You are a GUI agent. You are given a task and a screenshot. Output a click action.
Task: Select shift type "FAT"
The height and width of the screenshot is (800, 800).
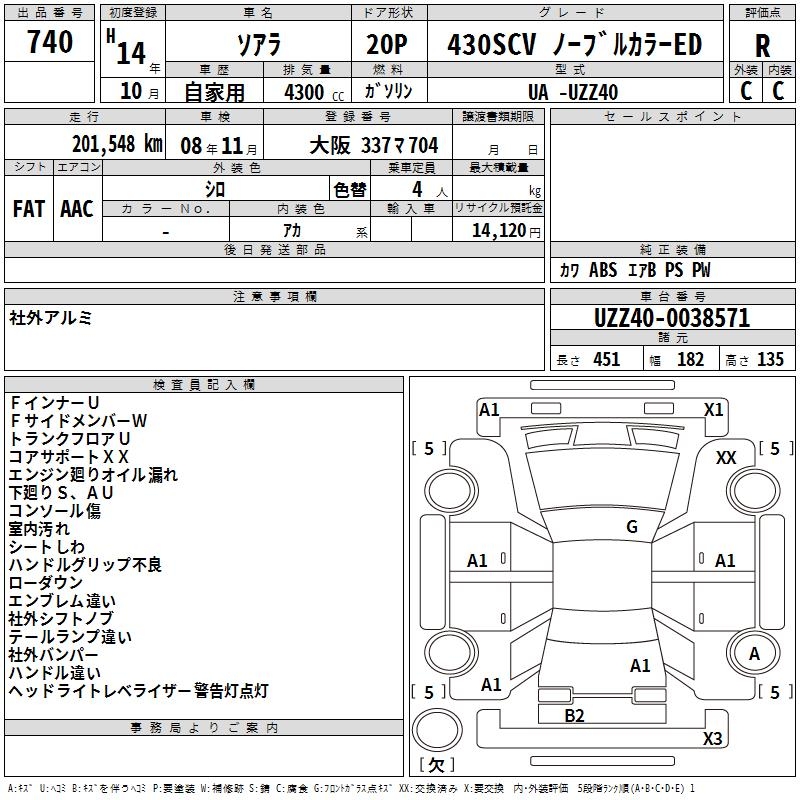29,209
